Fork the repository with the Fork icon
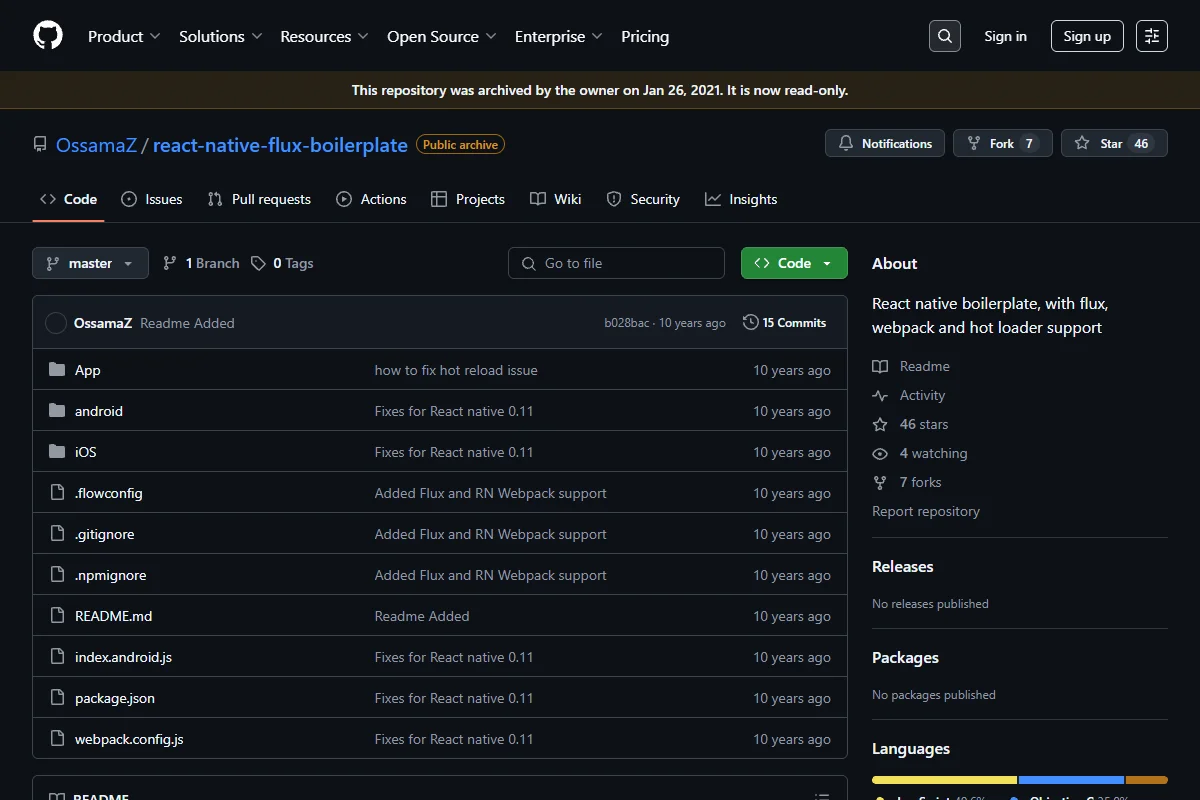The height and width of the screenshot is (800, 1200). coord(974,144)
